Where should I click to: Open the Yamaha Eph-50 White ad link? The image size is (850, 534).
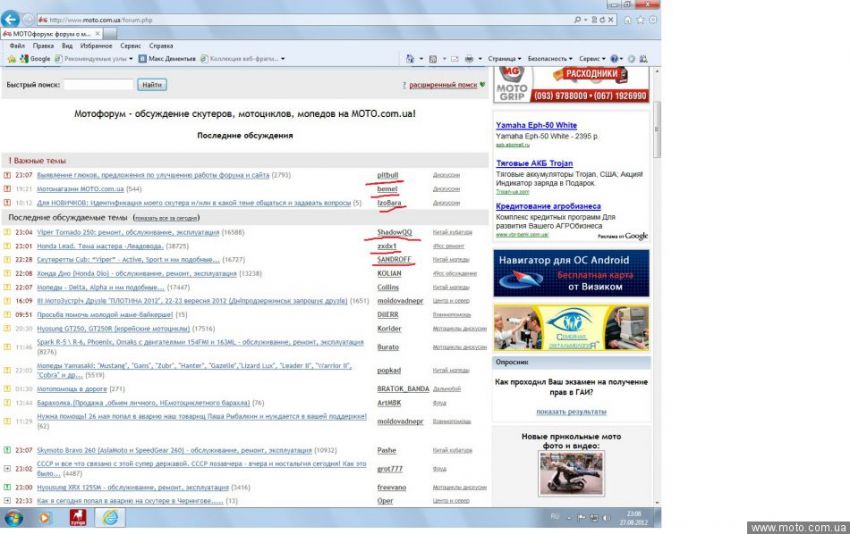point(536,125)
